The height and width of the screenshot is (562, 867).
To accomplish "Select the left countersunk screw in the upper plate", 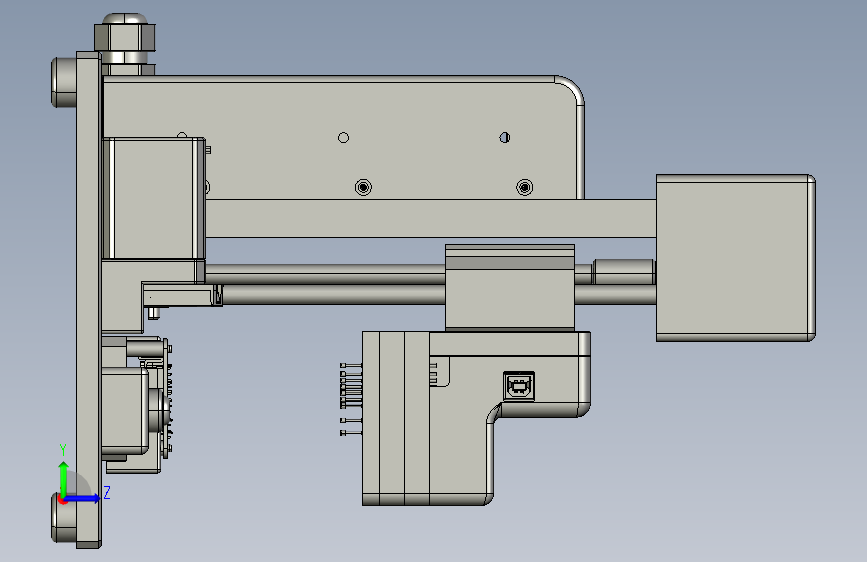I will point(363,188).
